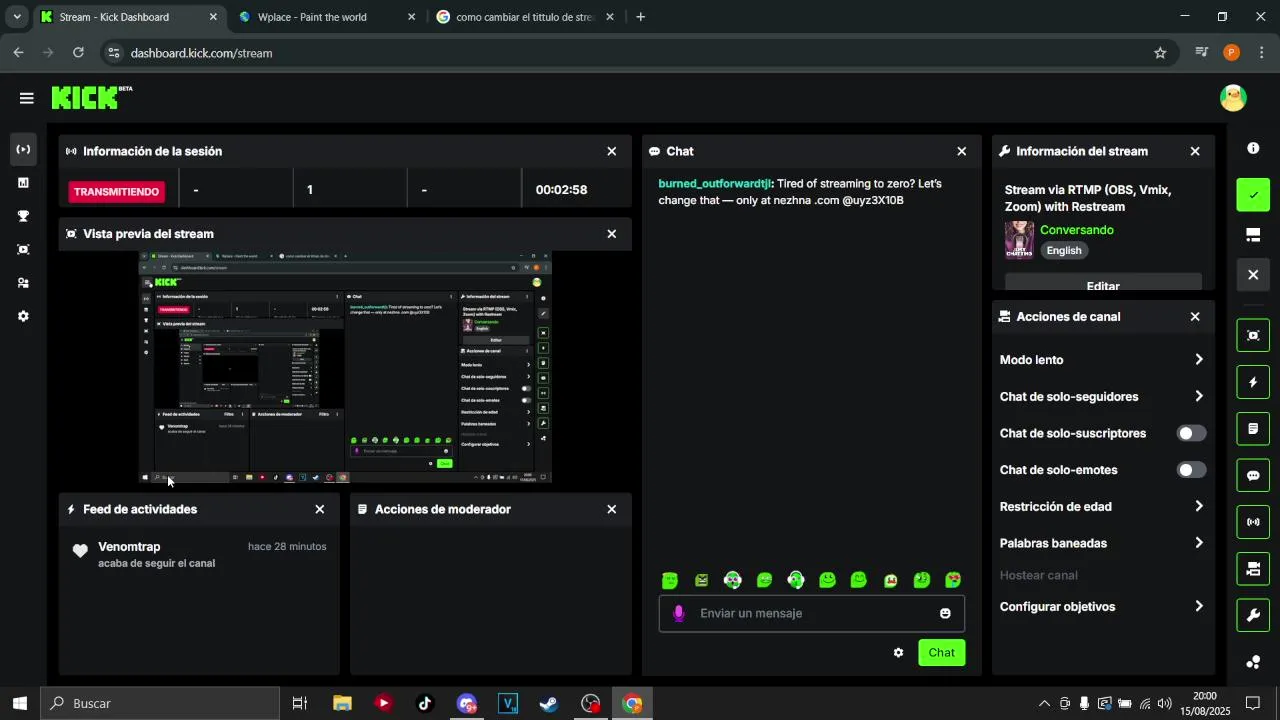Toggle the stream info wrench icon in the right toolbar
This screenshot has height=720, width=1280.
pos(1253,615)
